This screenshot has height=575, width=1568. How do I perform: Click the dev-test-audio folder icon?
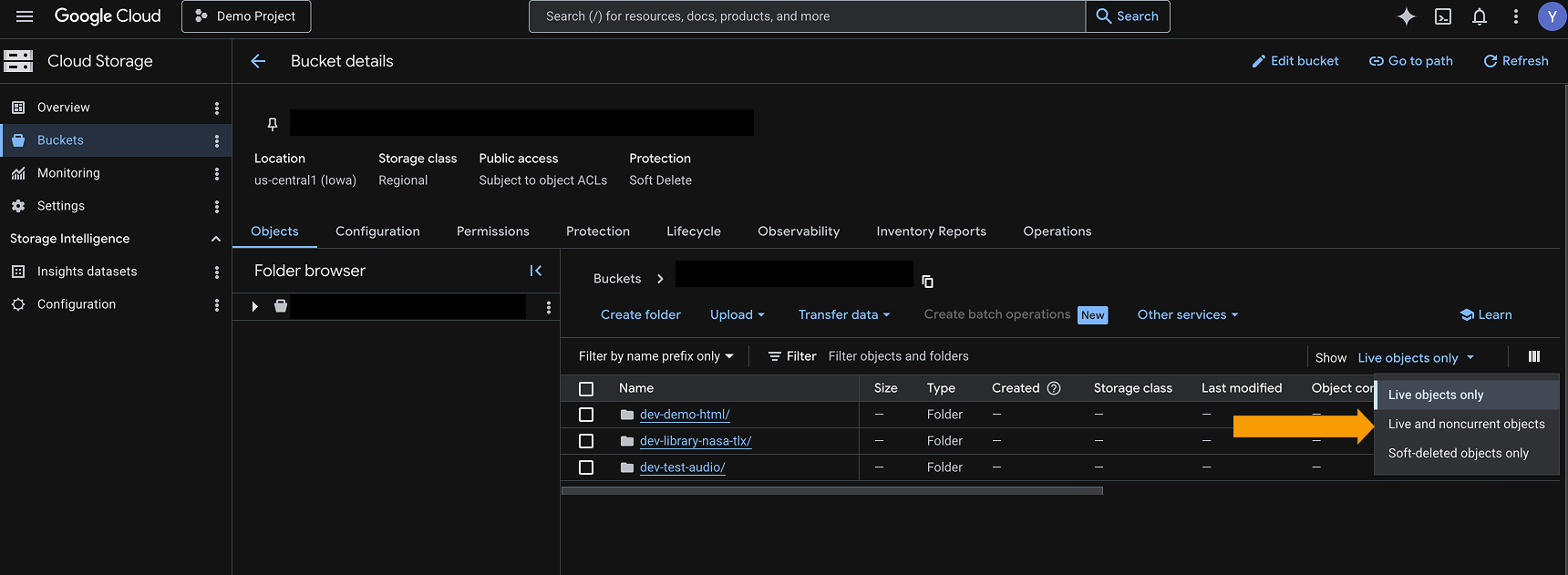click(627, 467)
